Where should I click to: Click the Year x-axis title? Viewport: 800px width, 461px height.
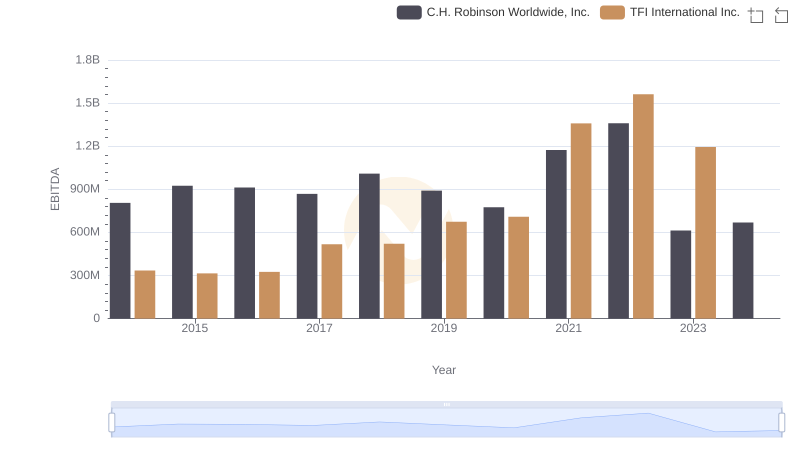(444, 370)
